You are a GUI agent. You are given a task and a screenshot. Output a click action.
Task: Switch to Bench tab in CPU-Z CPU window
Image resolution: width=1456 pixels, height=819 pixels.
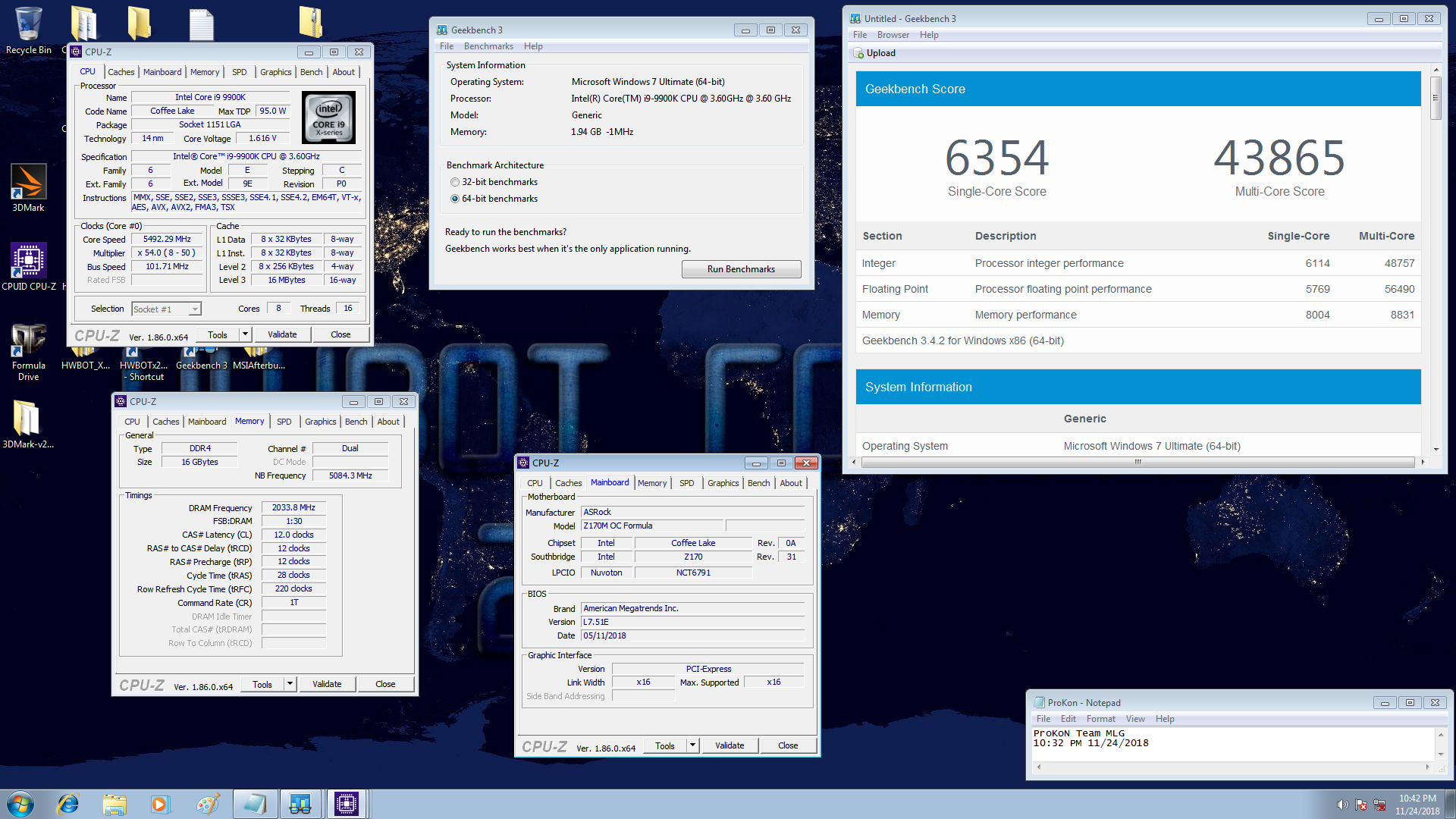[x=311, y=72]
